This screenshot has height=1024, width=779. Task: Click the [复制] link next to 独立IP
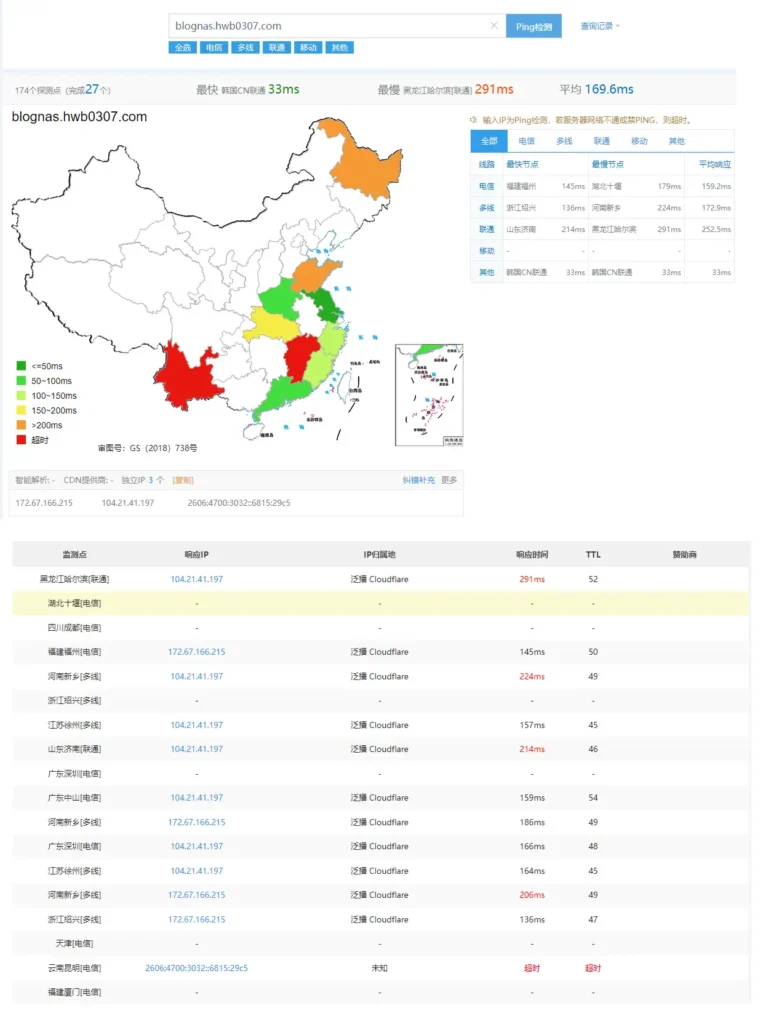[183, 480]
